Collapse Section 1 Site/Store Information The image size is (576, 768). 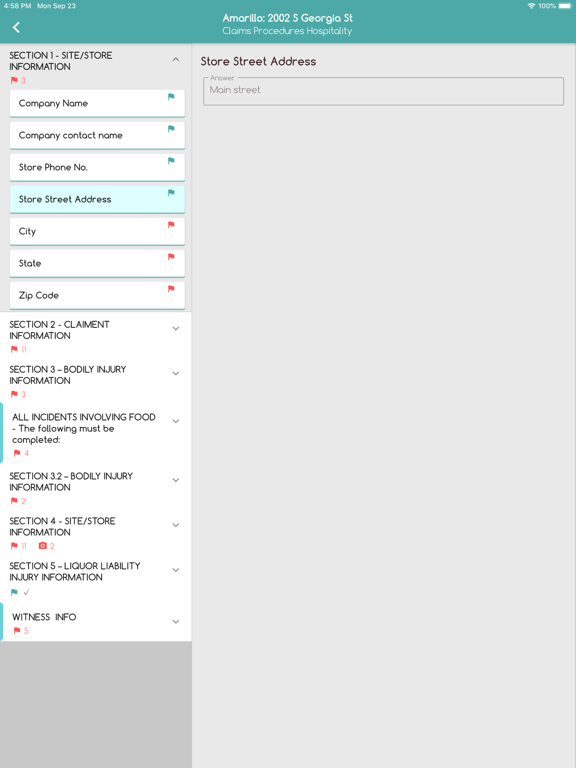point(175,60)
